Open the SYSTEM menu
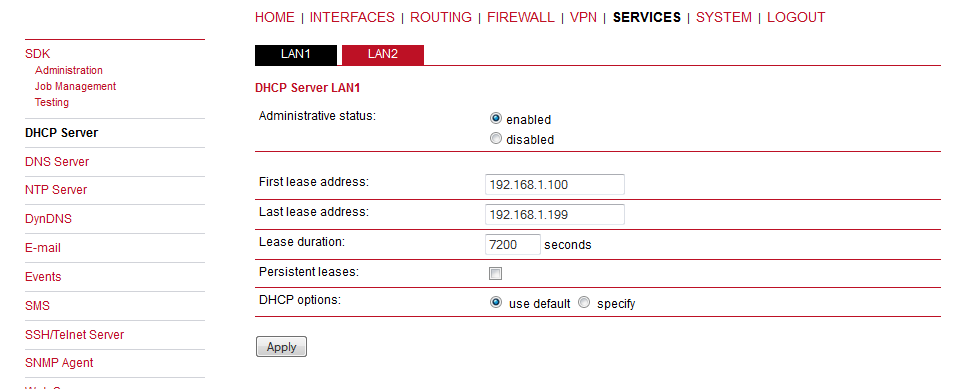The width and height of the screenshot is (966, 389). (x=724, y=17)
